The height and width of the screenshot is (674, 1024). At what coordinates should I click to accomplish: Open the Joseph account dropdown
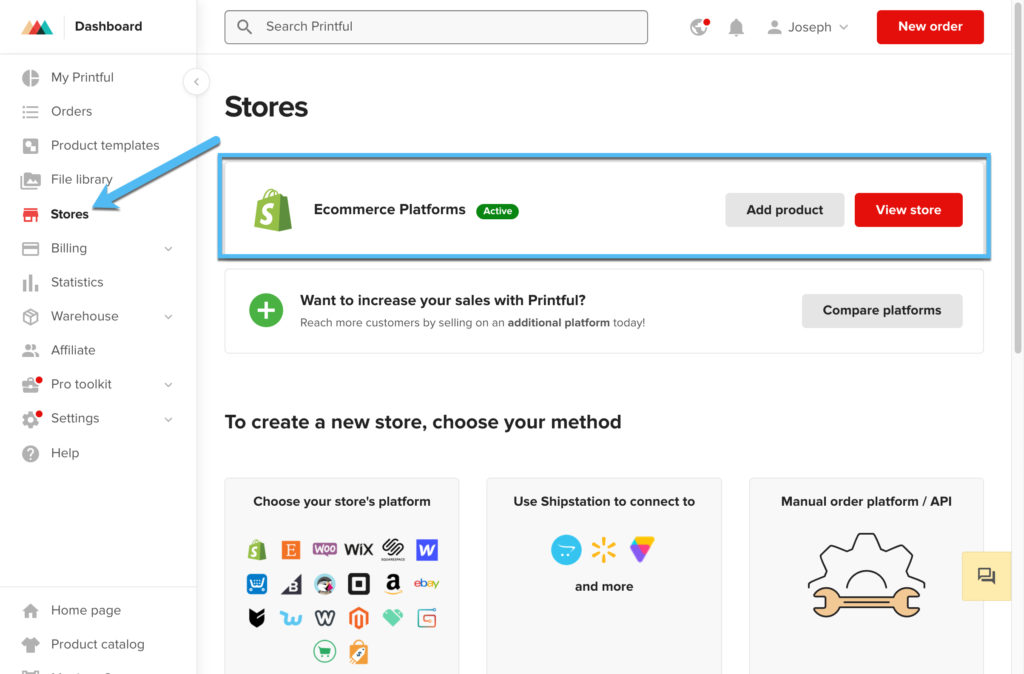(x=808, y=27)
